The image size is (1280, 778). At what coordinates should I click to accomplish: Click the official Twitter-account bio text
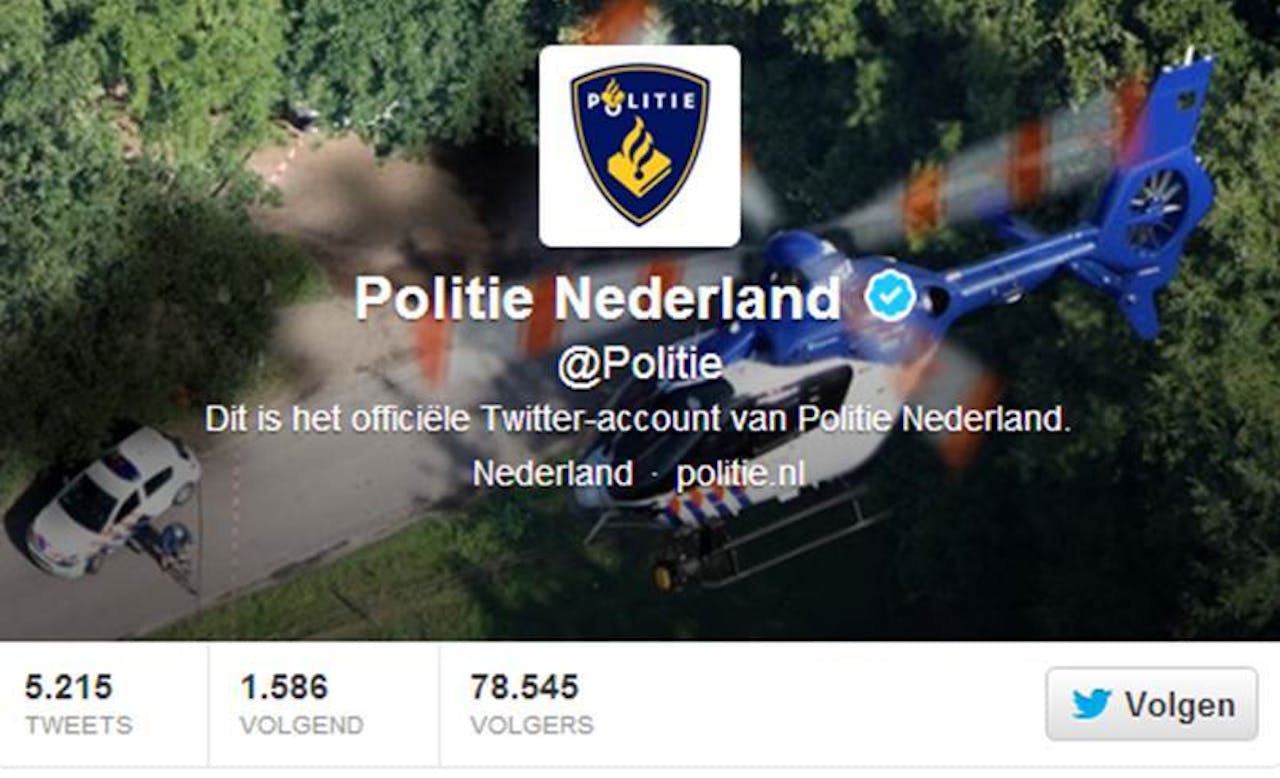pos(638,419)
